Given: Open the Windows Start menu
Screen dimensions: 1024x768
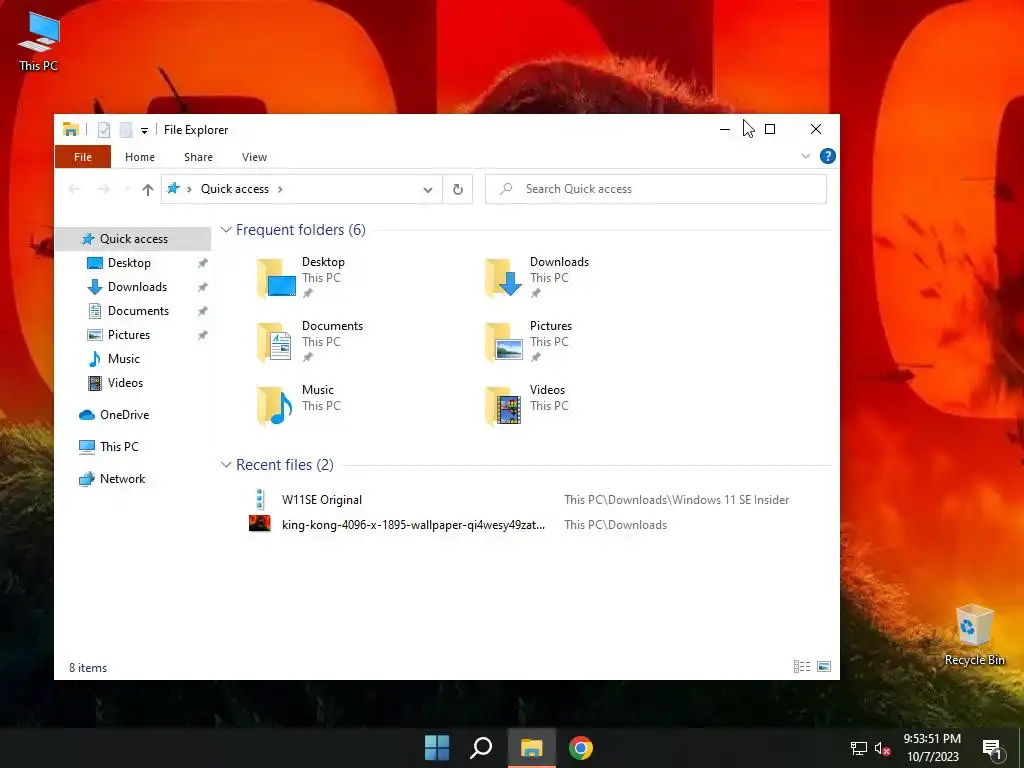Looking at the screenshot, I should click(x=437, y=748).
